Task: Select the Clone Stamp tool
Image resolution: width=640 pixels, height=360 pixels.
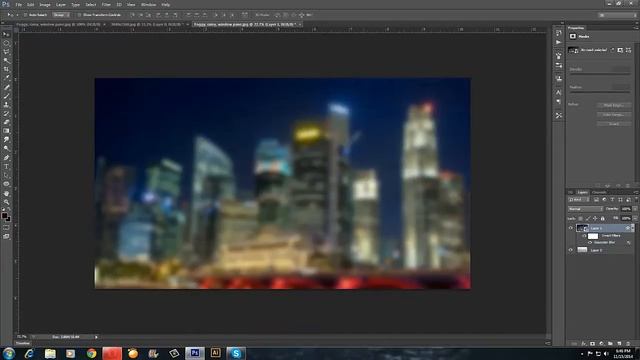Action: coord(6,104)
